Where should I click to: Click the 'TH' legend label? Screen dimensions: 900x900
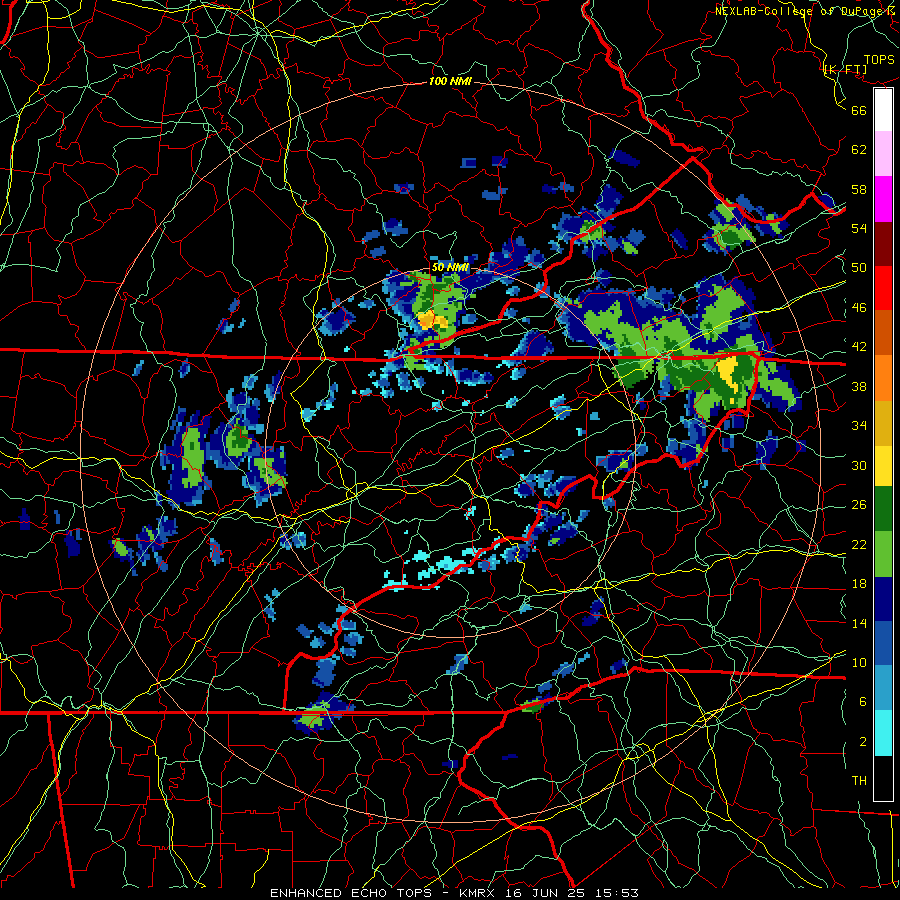[859, 781]
